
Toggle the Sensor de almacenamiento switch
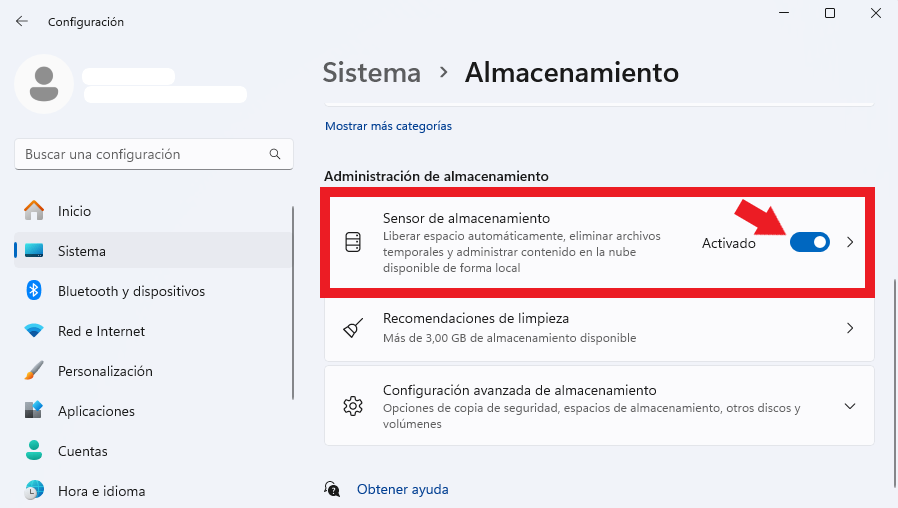(810, 243)
